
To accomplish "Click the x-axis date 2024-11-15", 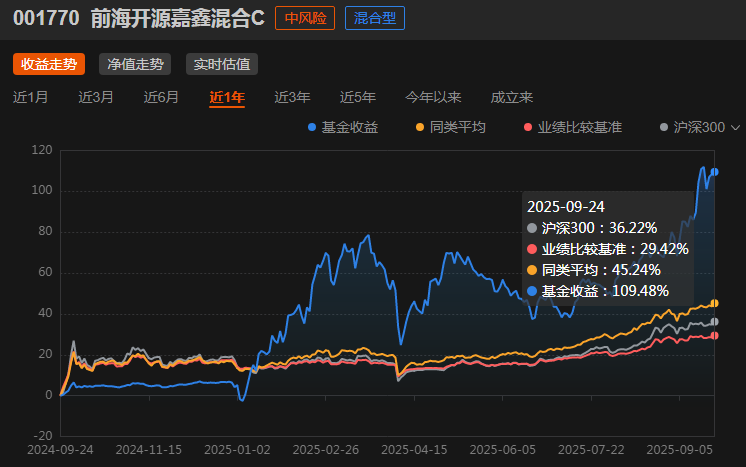I will point(149,450).
